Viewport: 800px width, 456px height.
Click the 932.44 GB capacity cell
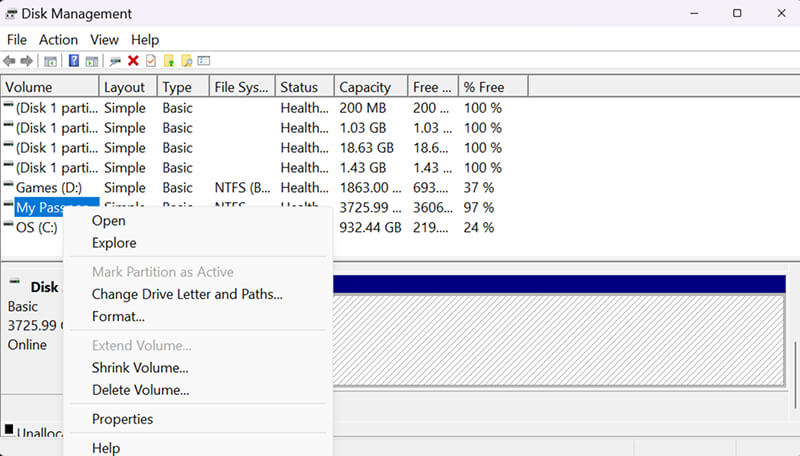[x=370, y=227]
